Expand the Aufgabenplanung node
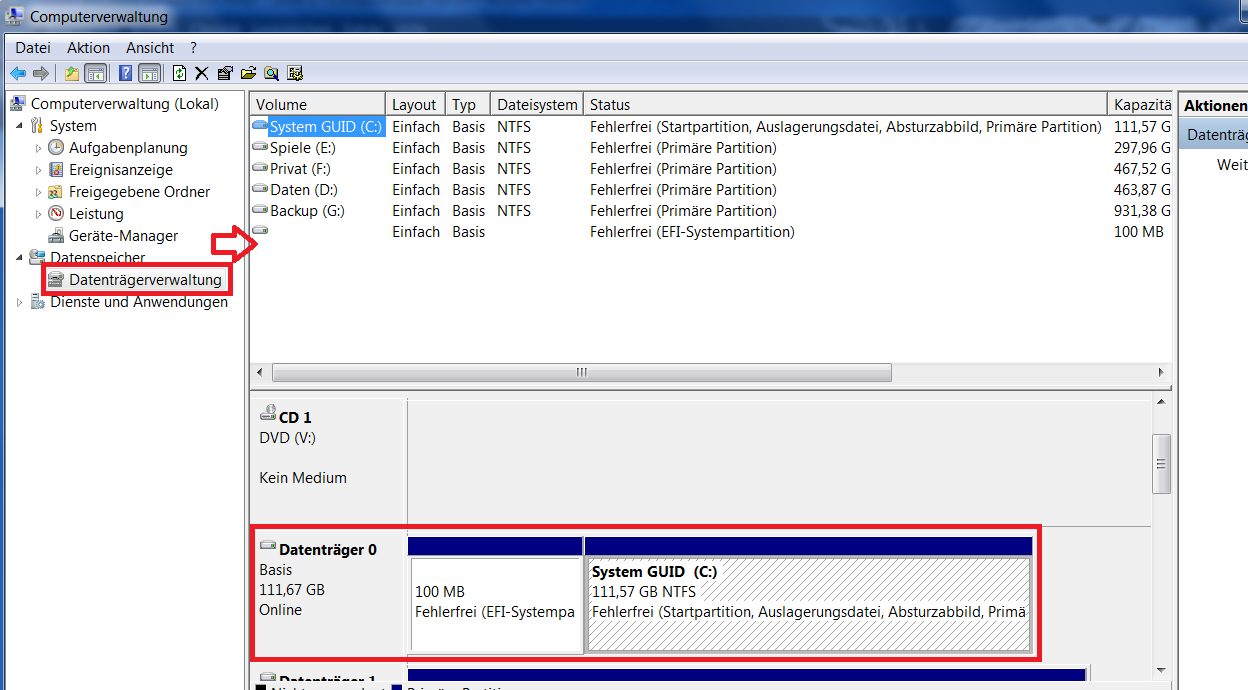Screen dimensions: 1248x690 coord(39,148)
